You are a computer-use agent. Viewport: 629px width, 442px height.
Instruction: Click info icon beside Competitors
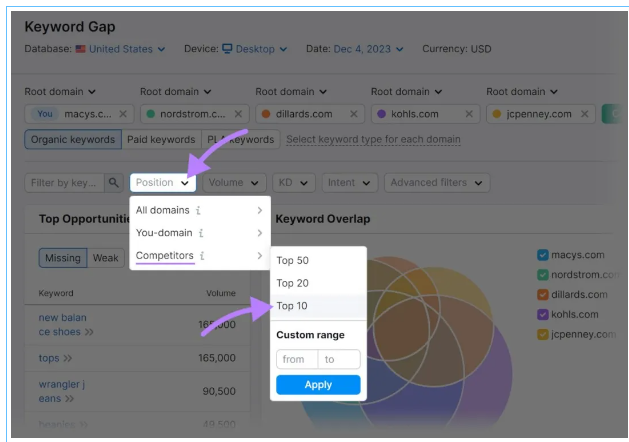coord(202,255)
